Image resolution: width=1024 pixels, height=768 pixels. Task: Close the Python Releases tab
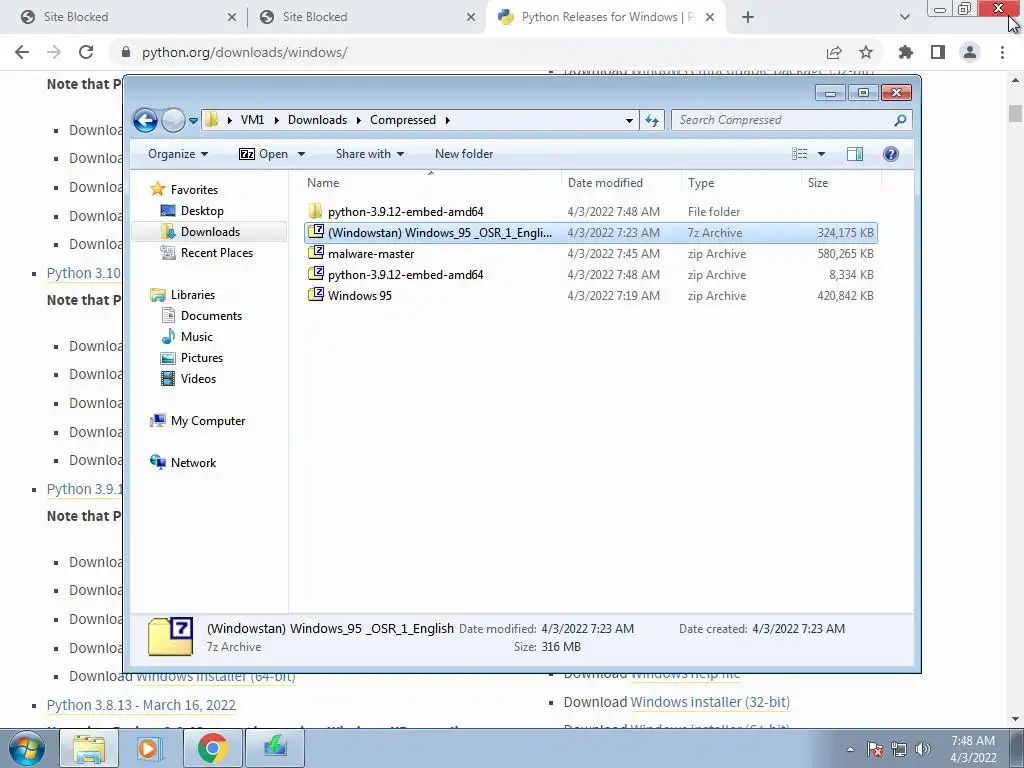click(711, 17)
